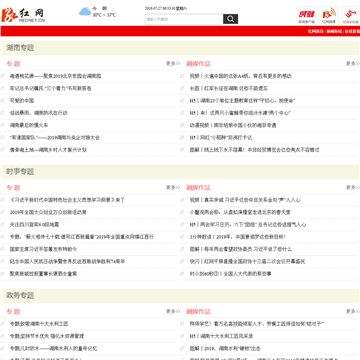Open 拜师学艺！看万名高技能领军人才 link

pos(257,324)
